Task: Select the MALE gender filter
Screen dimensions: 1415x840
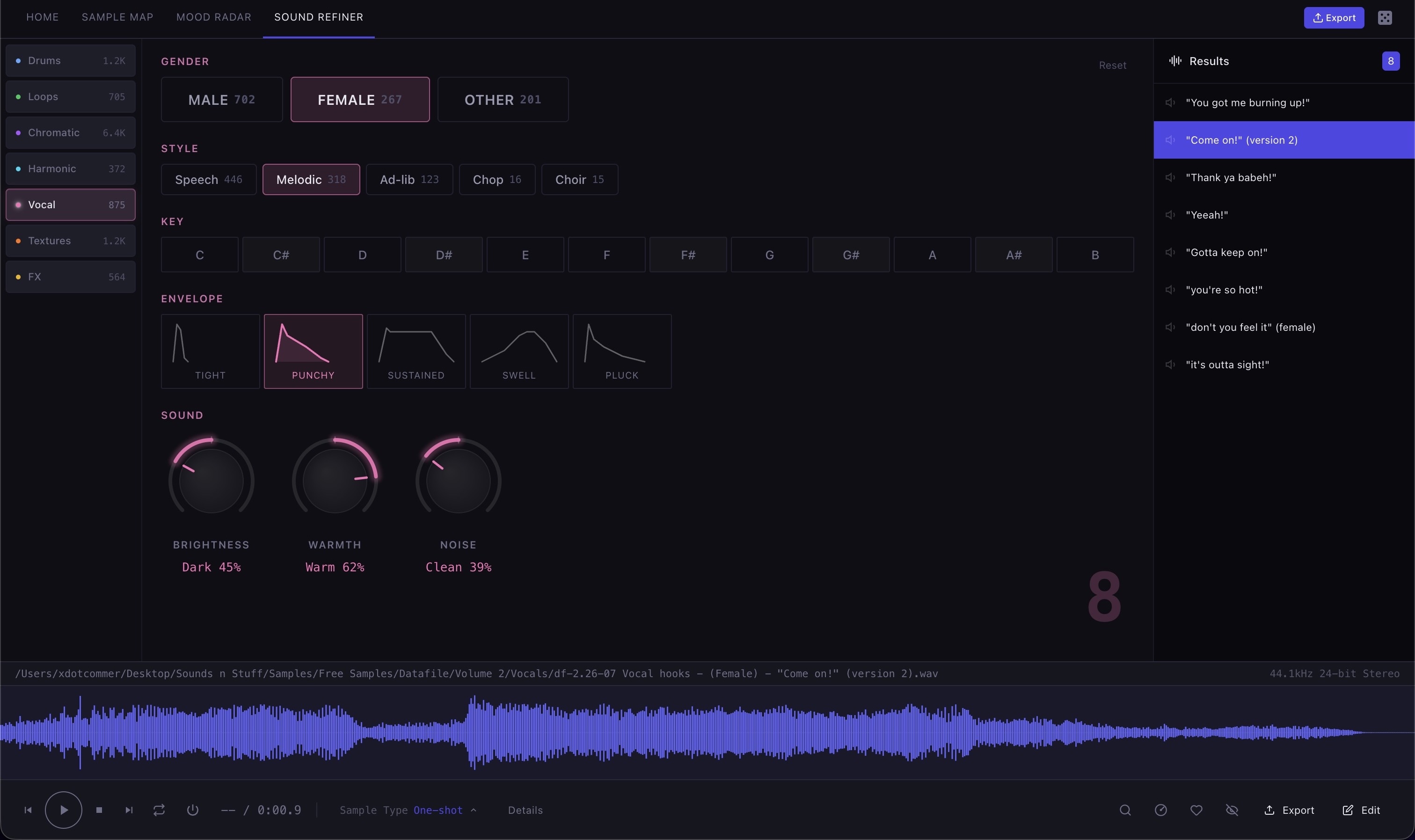Action: 221,99
